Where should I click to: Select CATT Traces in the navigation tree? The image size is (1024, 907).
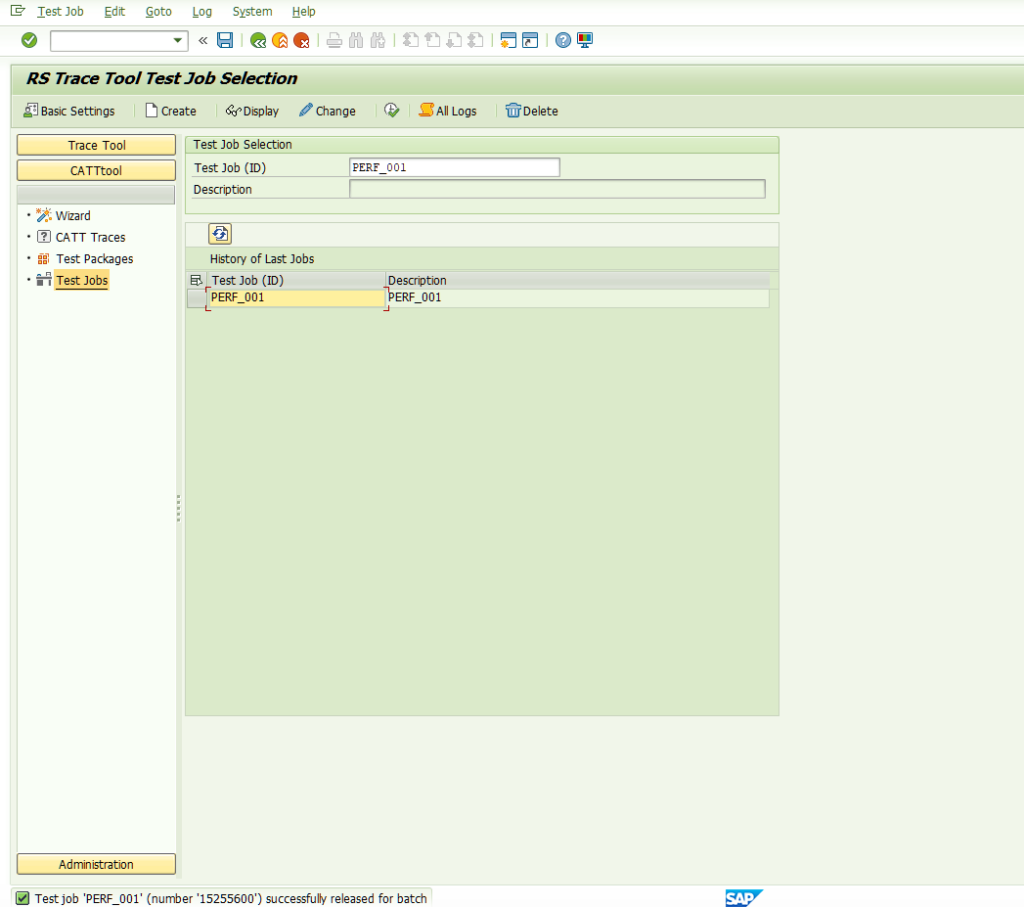point(90,237)
